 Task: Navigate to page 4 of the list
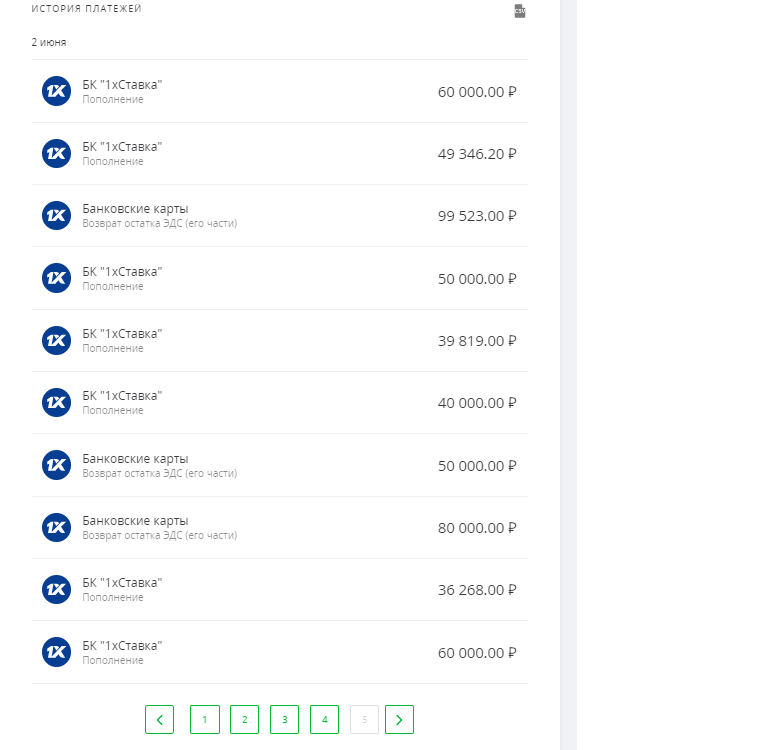(324, 719)
